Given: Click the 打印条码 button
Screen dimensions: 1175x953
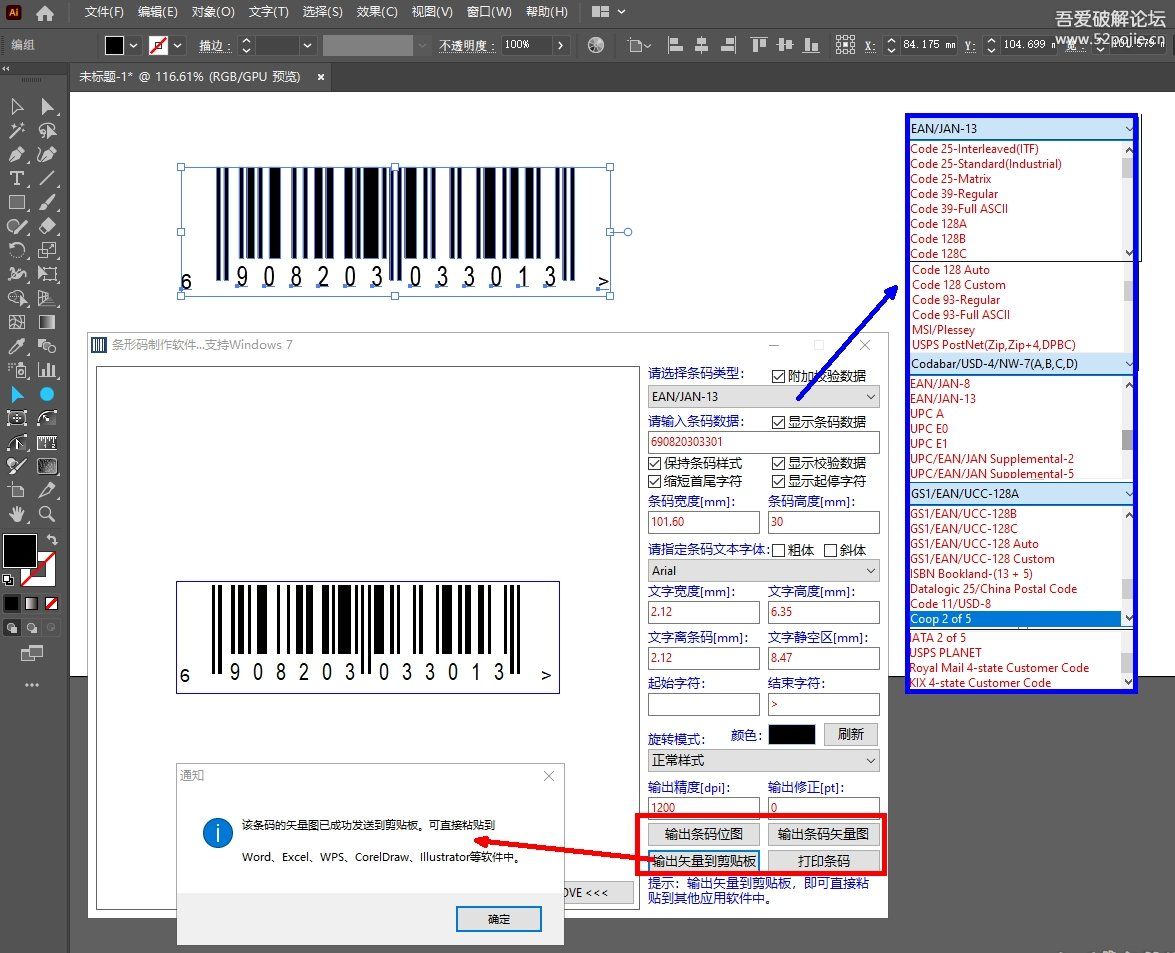Looking at the screenshot, I should pyautogui.click(x=823, y=861).
